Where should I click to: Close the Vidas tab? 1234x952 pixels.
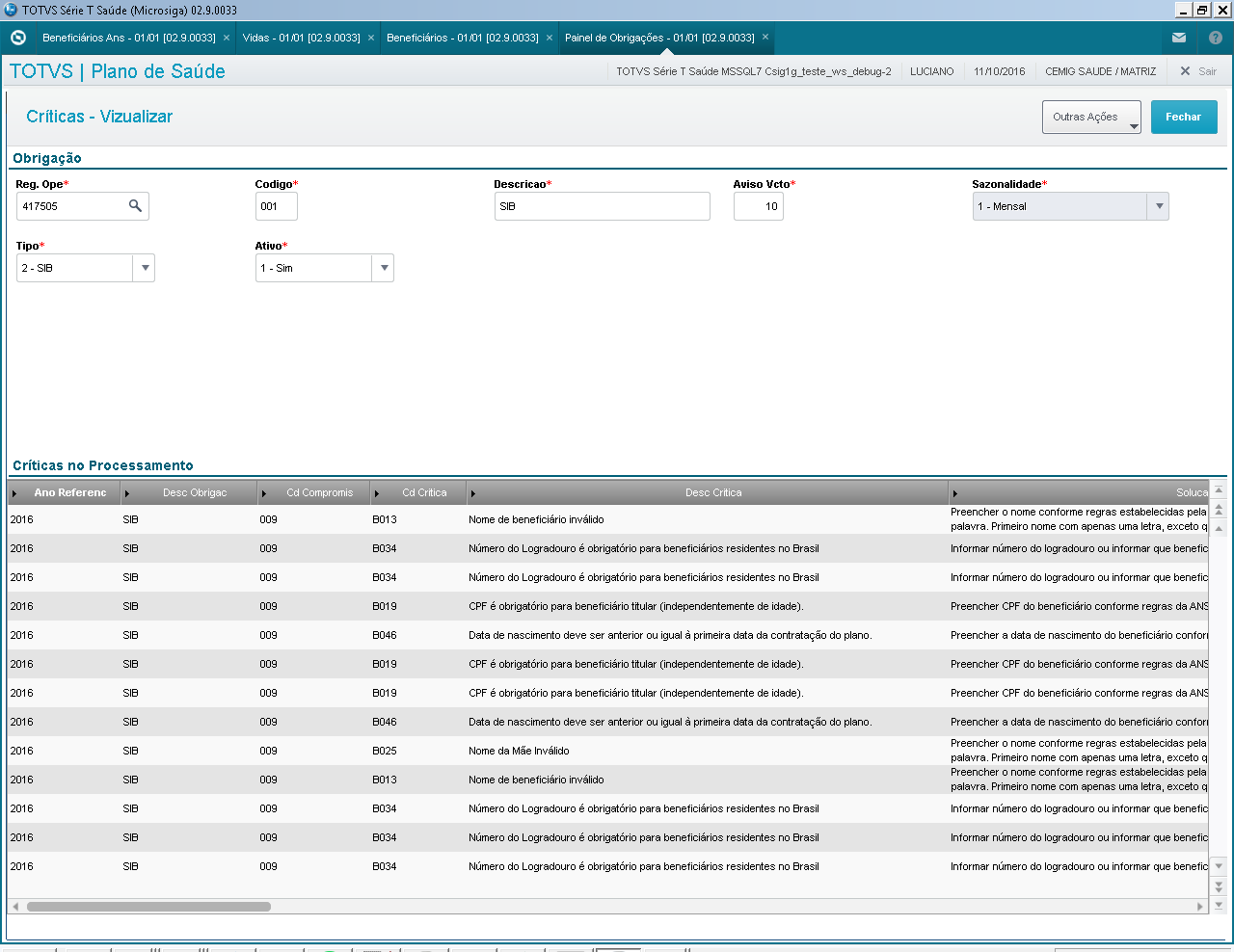click(x=371, y=38)
